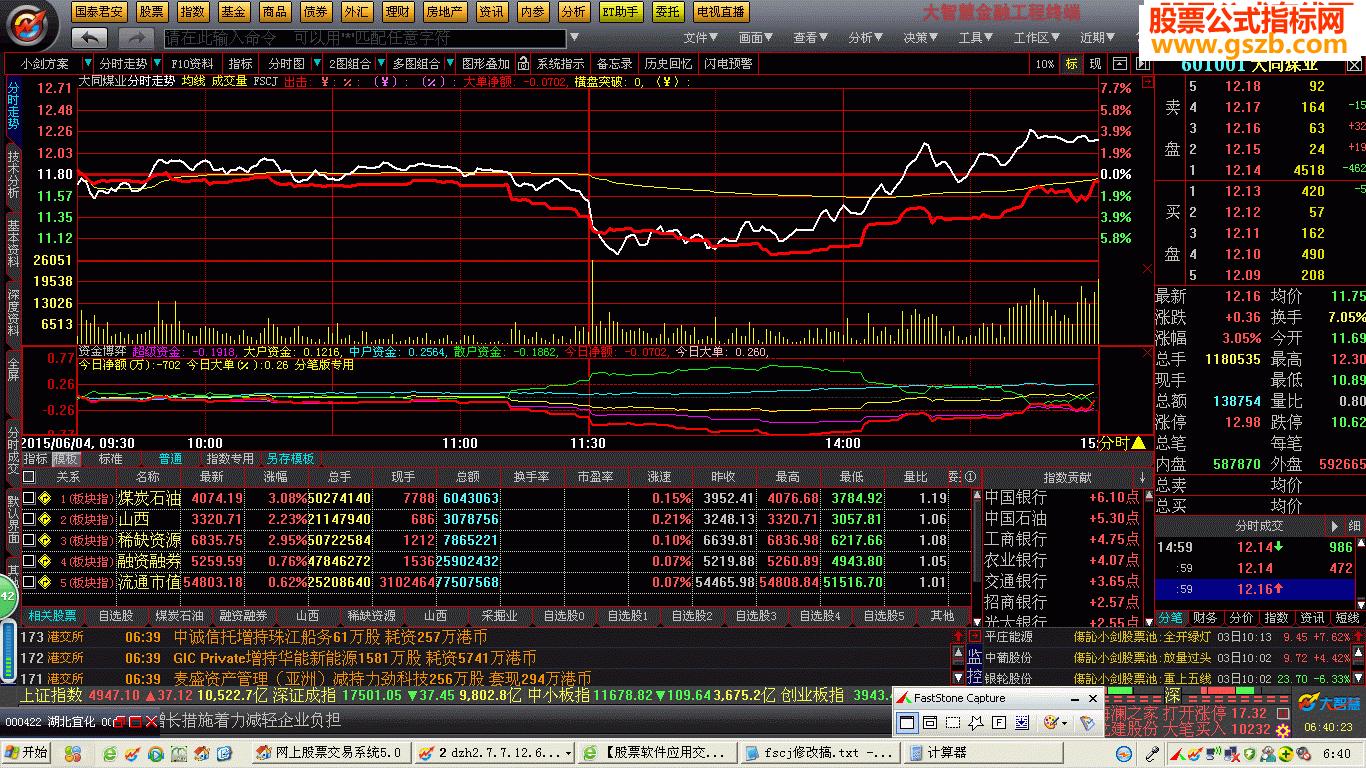Click the 10% zoom indicator

point(1045,63)
